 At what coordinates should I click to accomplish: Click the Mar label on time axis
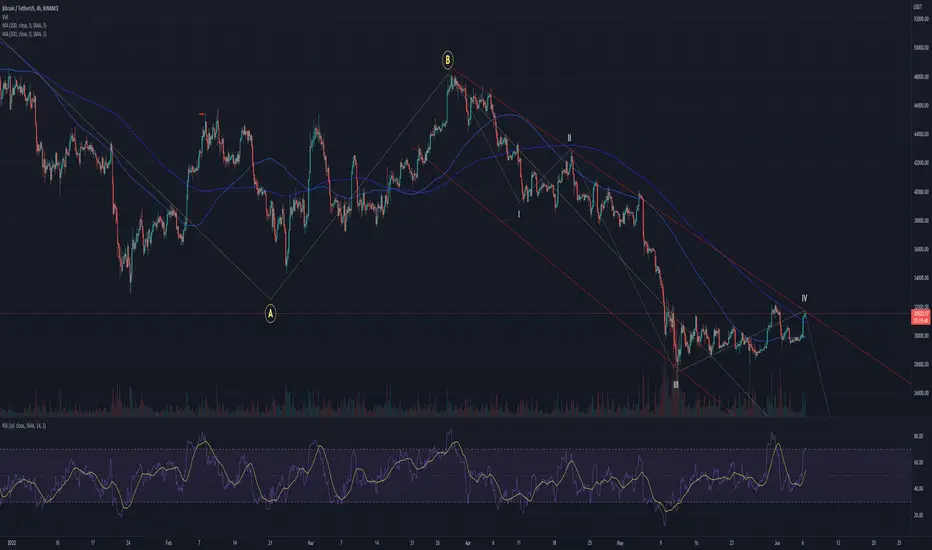click(310, 543)
